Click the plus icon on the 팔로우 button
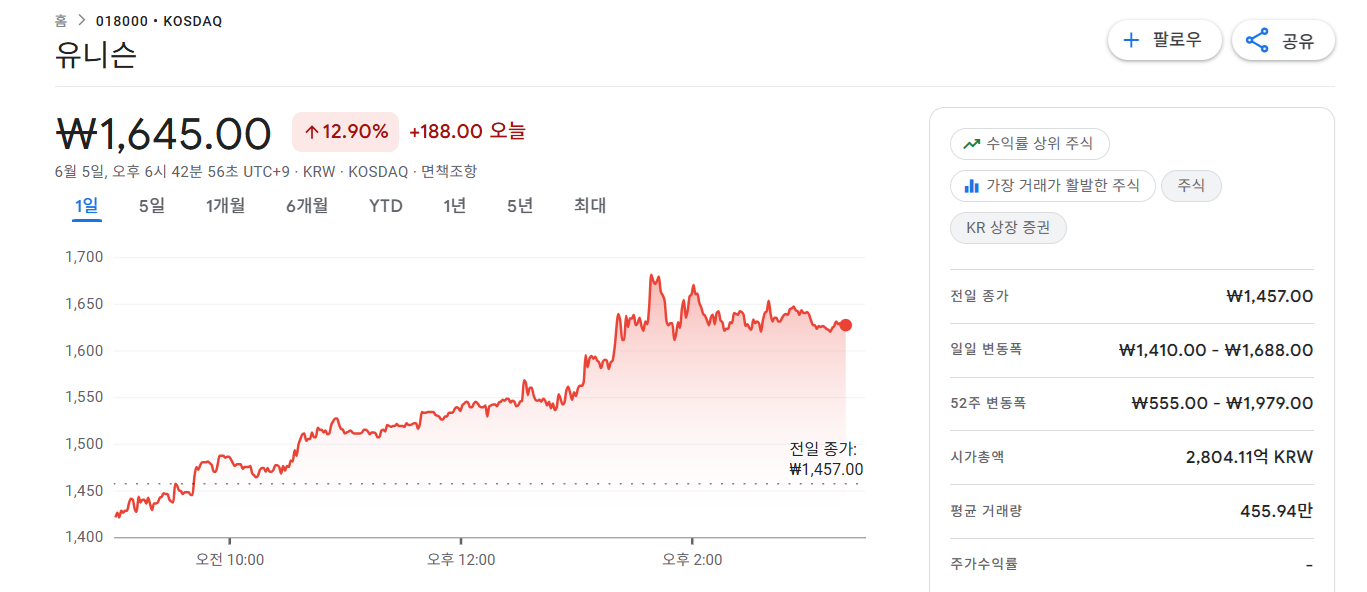 (x=1131, y=40)
